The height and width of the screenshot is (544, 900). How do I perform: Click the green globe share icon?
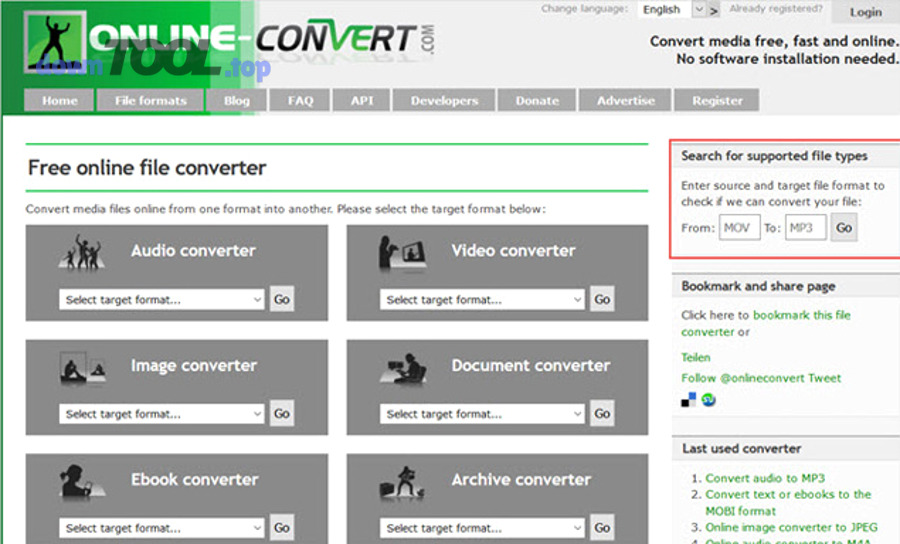[x=708, y=400]
